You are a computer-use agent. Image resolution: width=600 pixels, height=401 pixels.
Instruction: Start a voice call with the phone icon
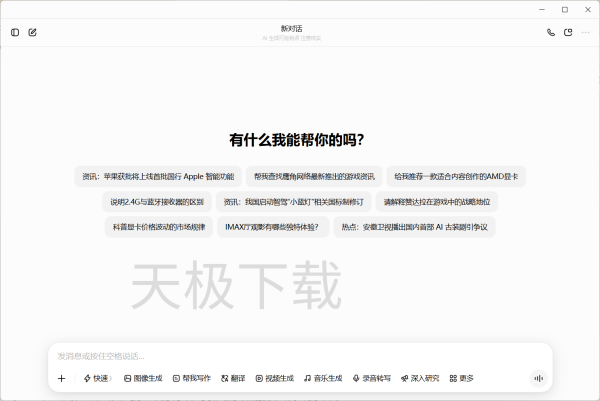point(551,33)
